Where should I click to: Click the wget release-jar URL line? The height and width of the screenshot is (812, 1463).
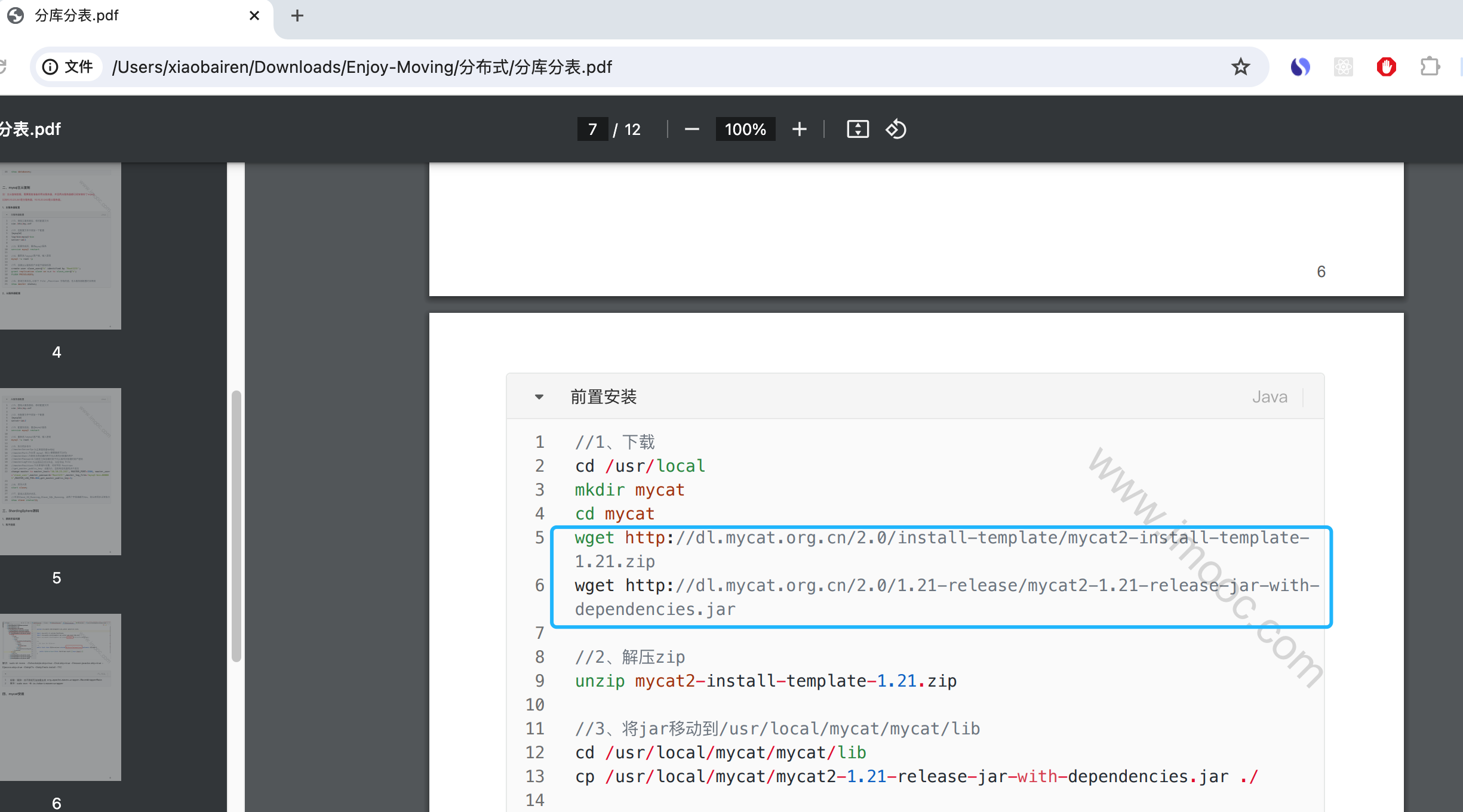coord(947,585)
